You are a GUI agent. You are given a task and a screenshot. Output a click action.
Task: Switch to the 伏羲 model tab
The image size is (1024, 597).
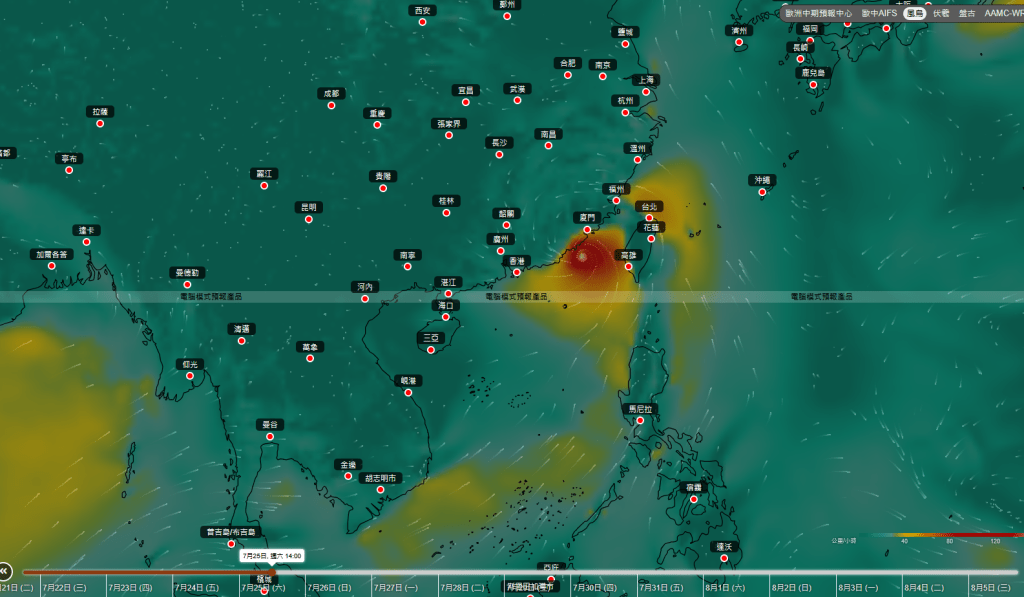coord(941,13)
